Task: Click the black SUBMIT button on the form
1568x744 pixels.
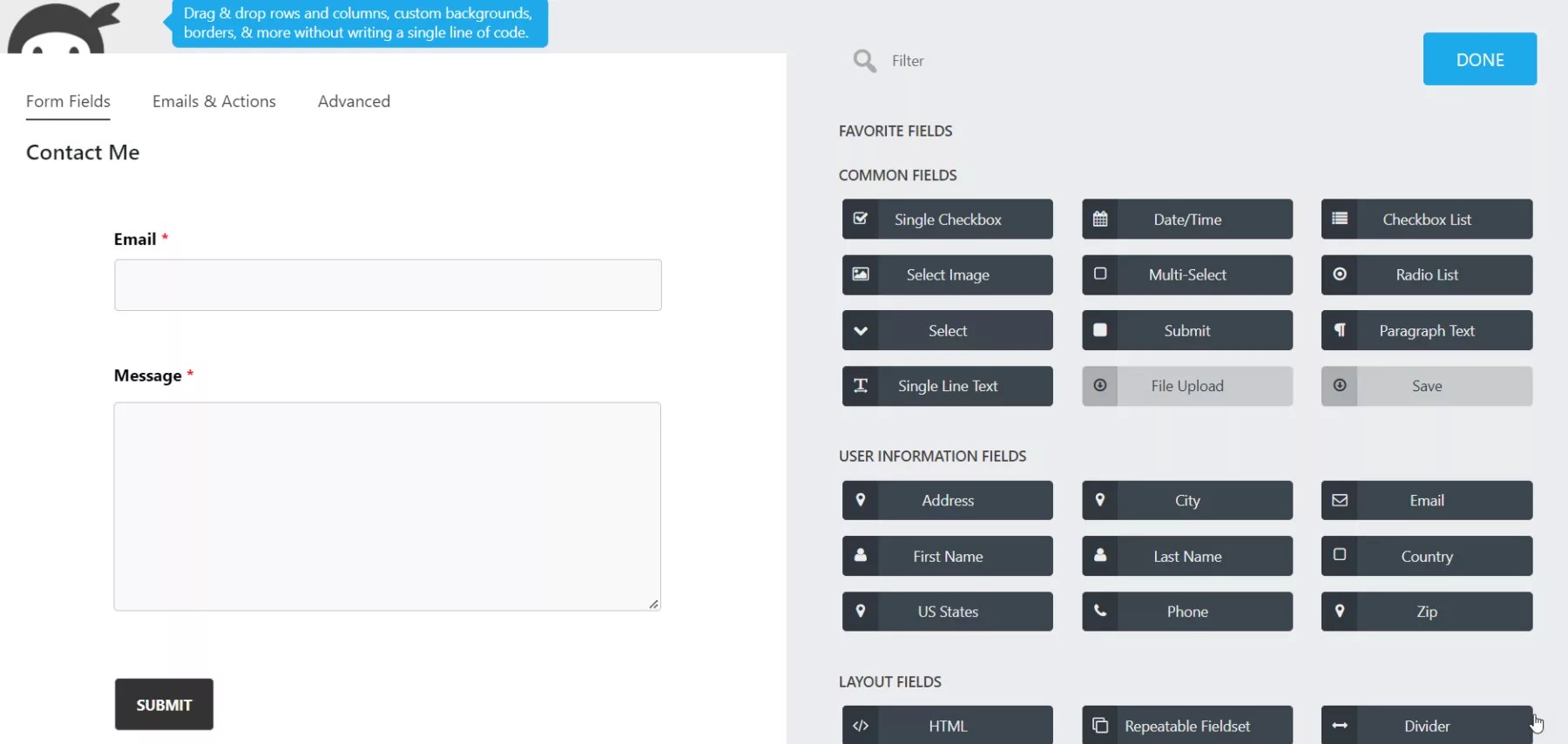Action: (x=164, y=704)
